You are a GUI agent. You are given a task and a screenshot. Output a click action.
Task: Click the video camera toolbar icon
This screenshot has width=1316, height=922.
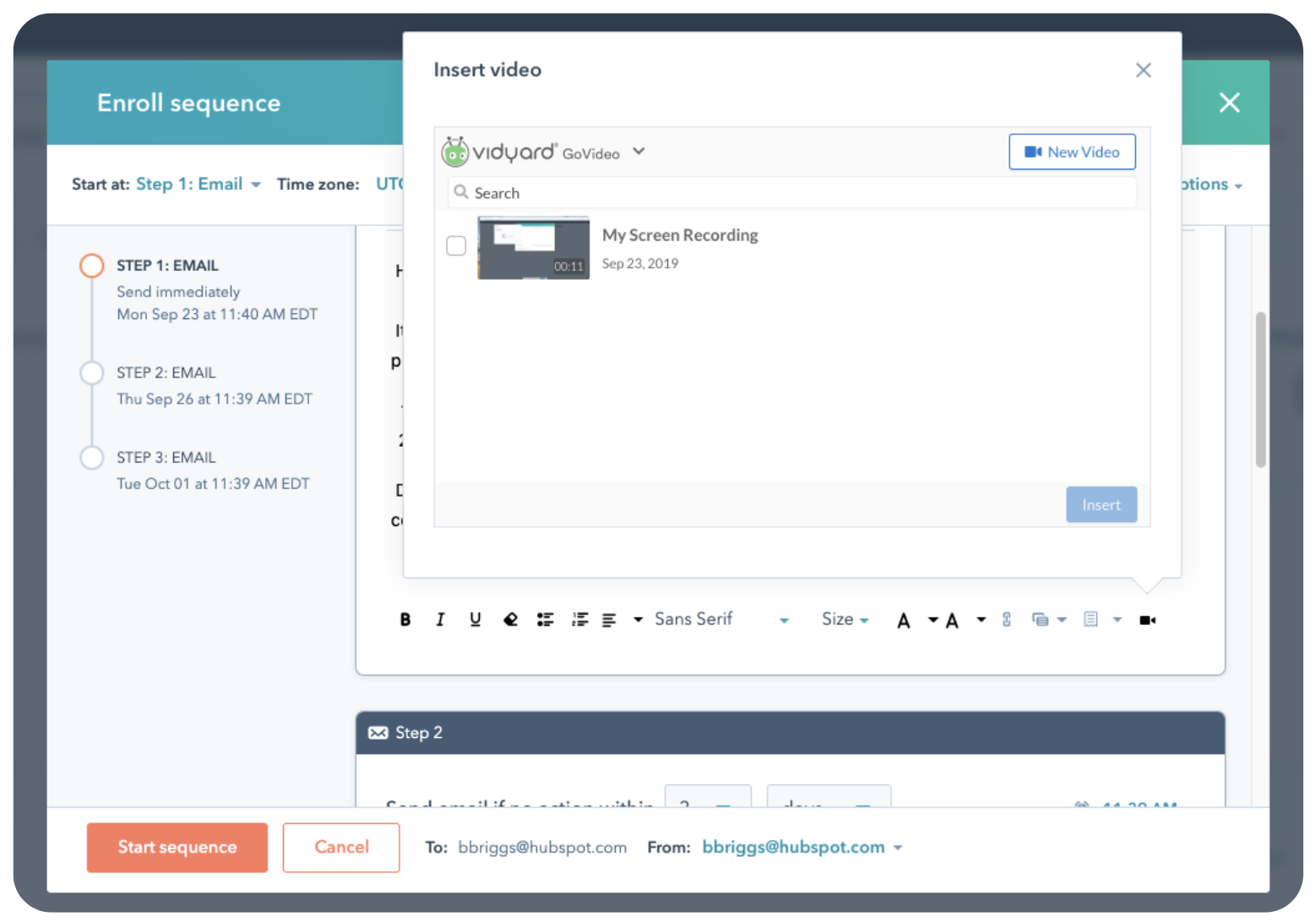click(1147, 621)
